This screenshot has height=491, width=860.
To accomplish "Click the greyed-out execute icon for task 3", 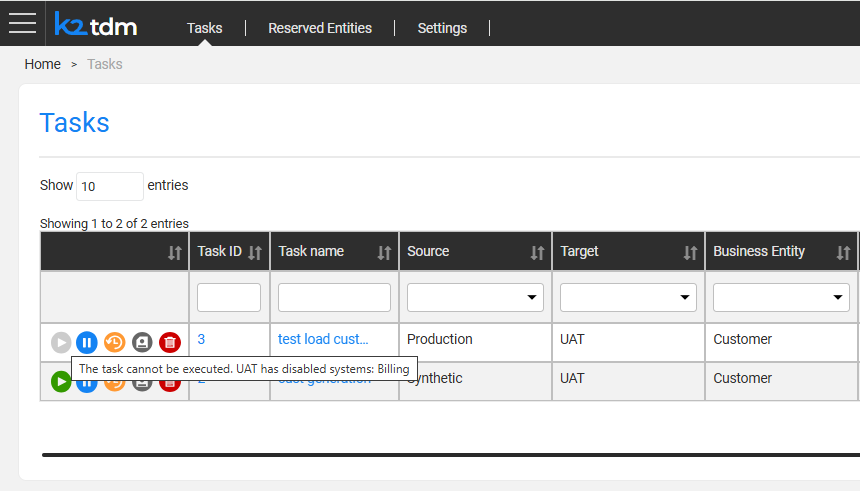I will click(61, 343).
